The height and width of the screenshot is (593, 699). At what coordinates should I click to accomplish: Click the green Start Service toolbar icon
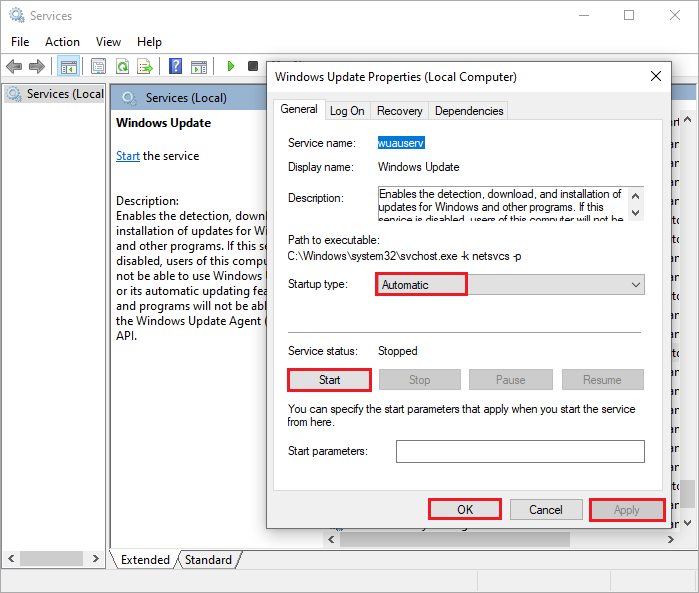pos(230,66)
